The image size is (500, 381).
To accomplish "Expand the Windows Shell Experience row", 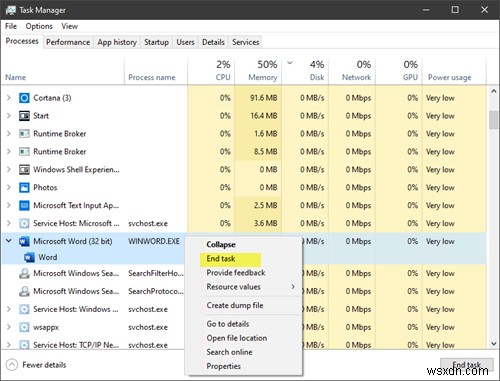I will pos(9,169).
